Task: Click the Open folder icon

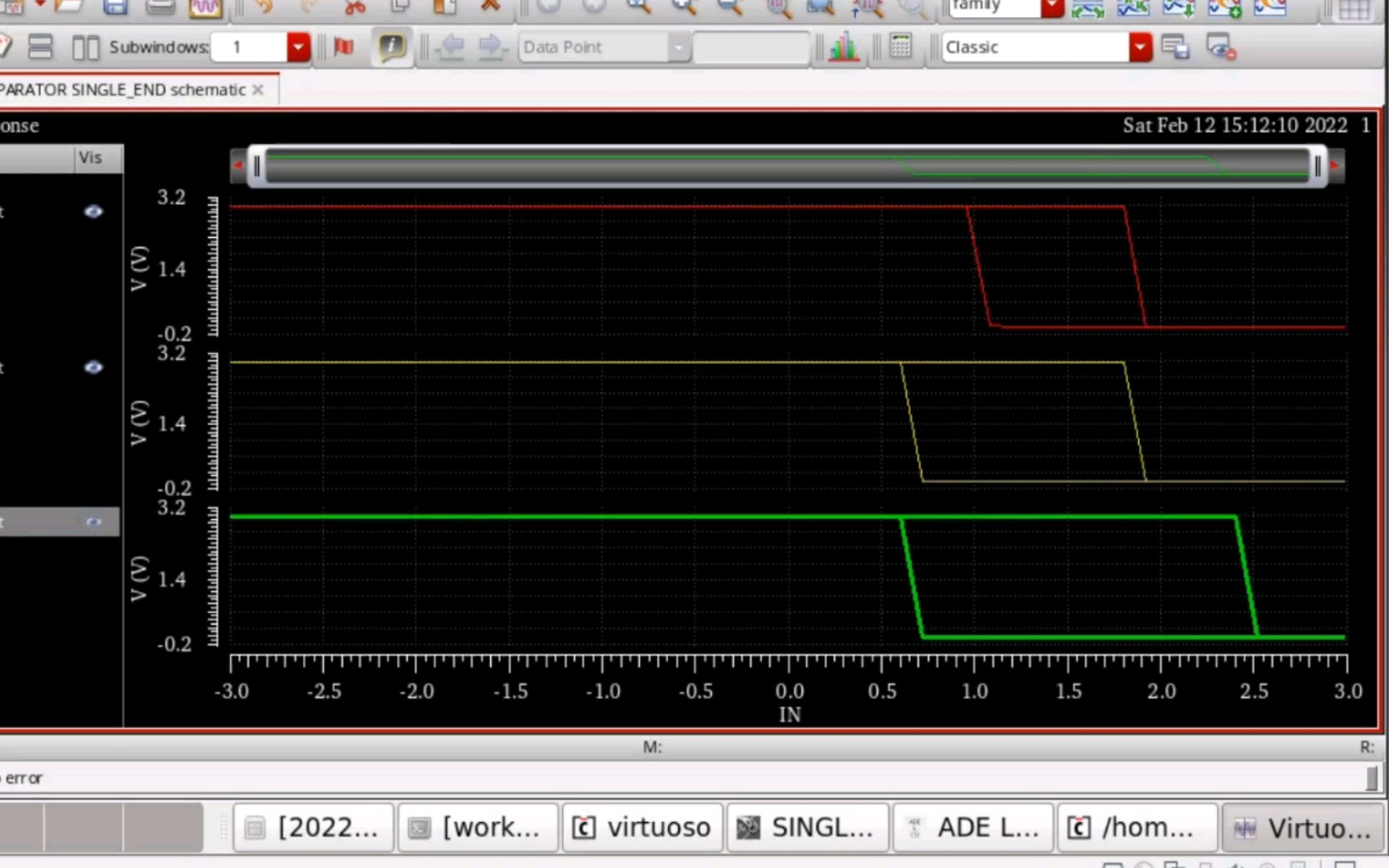Action: point(69,6)
